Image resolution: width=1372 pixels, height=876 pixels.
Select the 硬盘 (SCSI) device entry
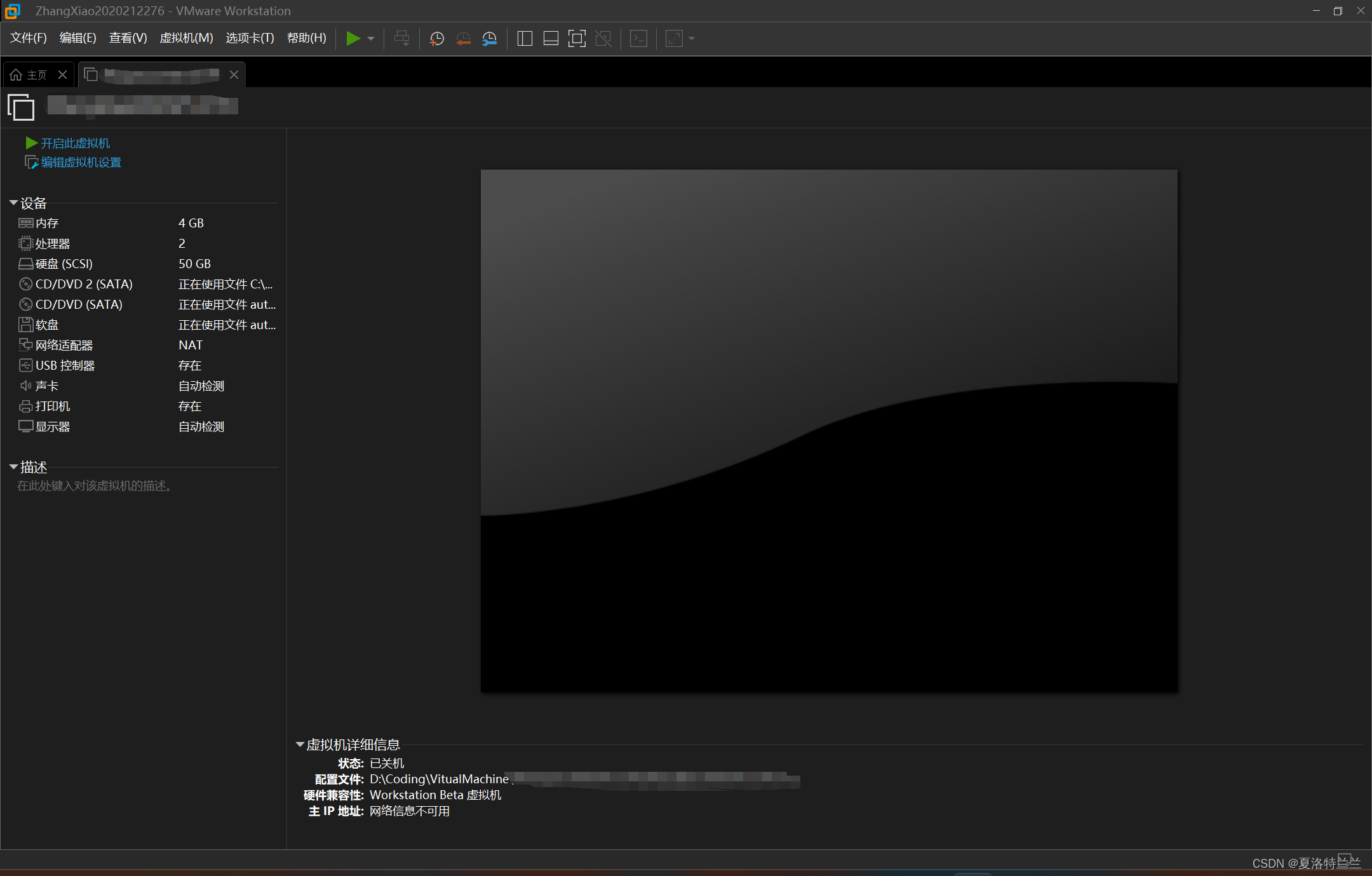[x=64, y=264]
